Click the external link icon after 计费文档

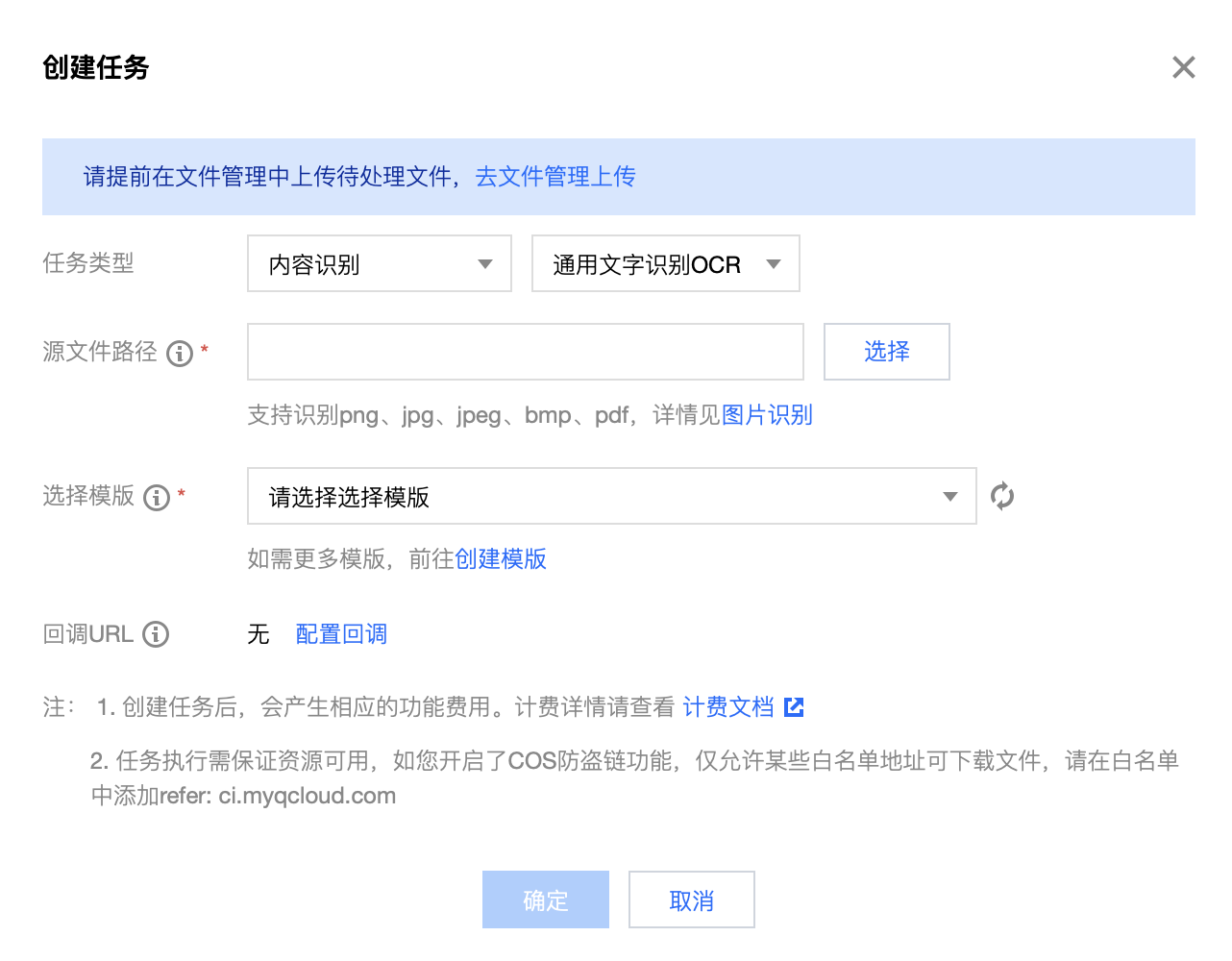(794, 707)
